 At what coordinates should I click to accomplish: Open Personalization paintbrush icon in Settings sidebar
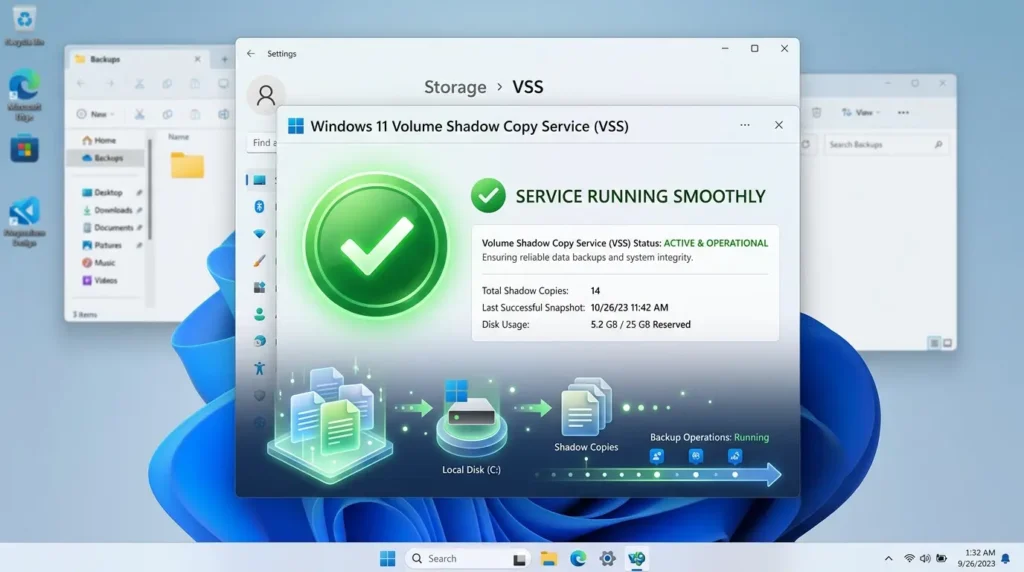point(259,261)
